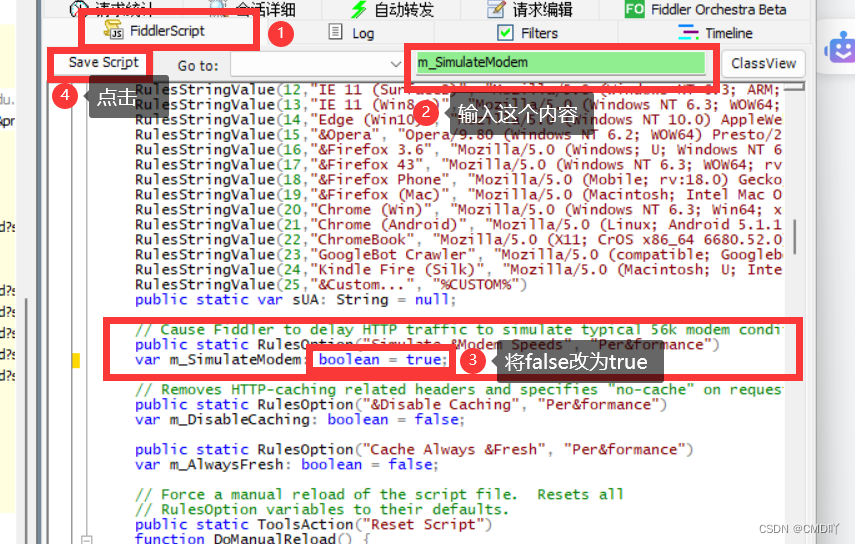Open the Fiddler Orchestra Beta tab
855x544 pixels.
[706, 9]
